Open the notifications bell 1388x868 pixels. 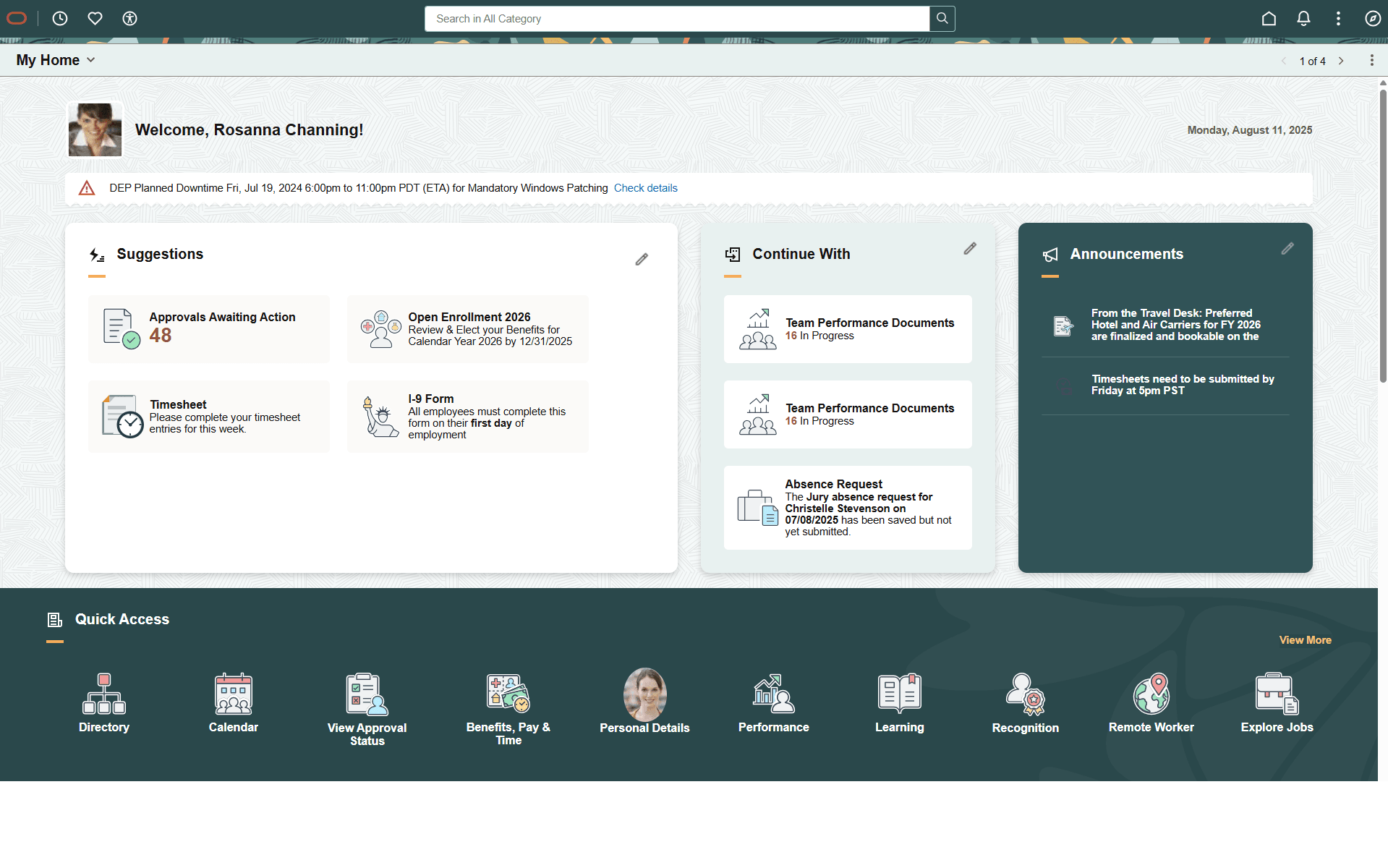1303,19
